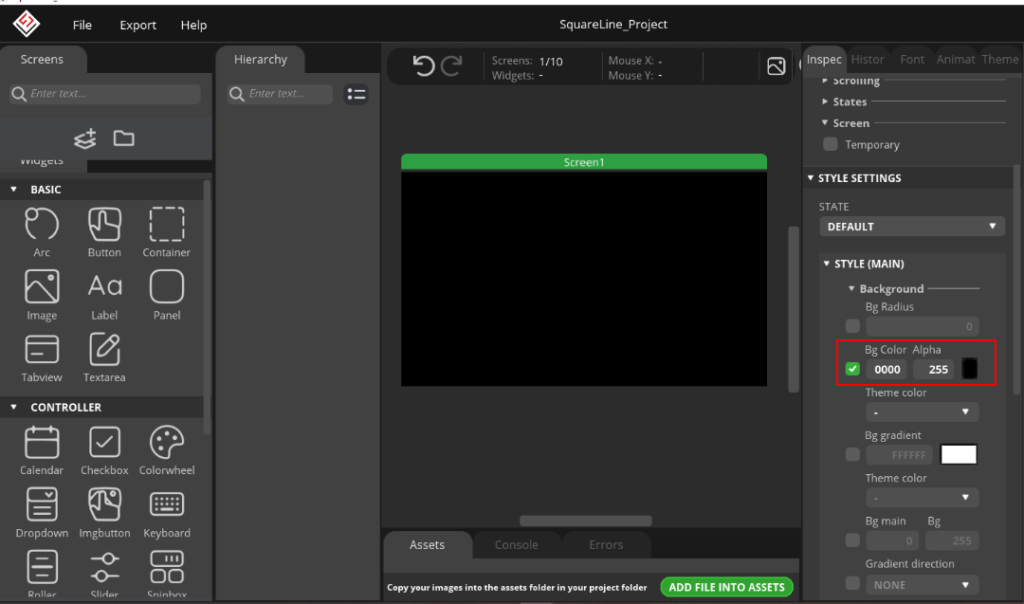Click the ADD FILE INTO ASSETS button
1024x604 pixels.
click(x=727, y=587)
